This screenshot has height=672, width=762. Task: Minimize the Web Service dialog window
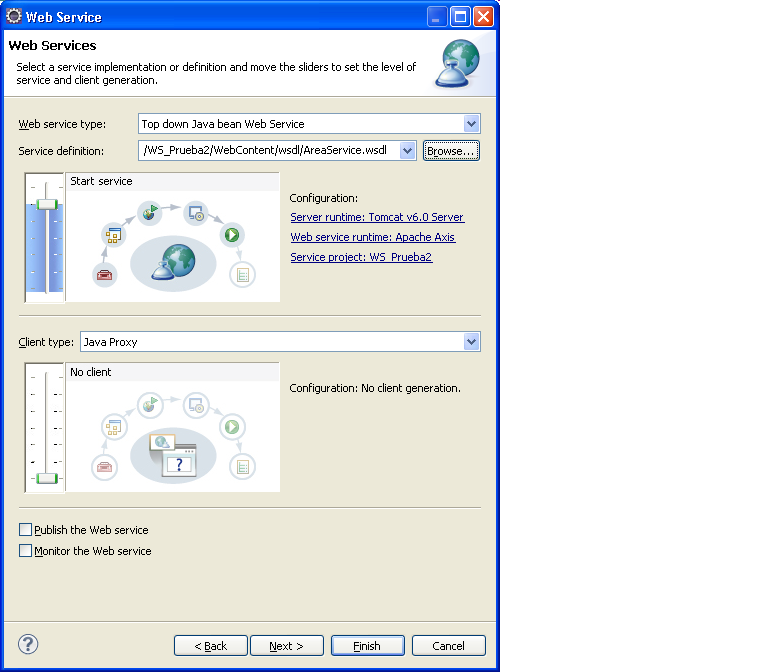(x=437, y=17)
